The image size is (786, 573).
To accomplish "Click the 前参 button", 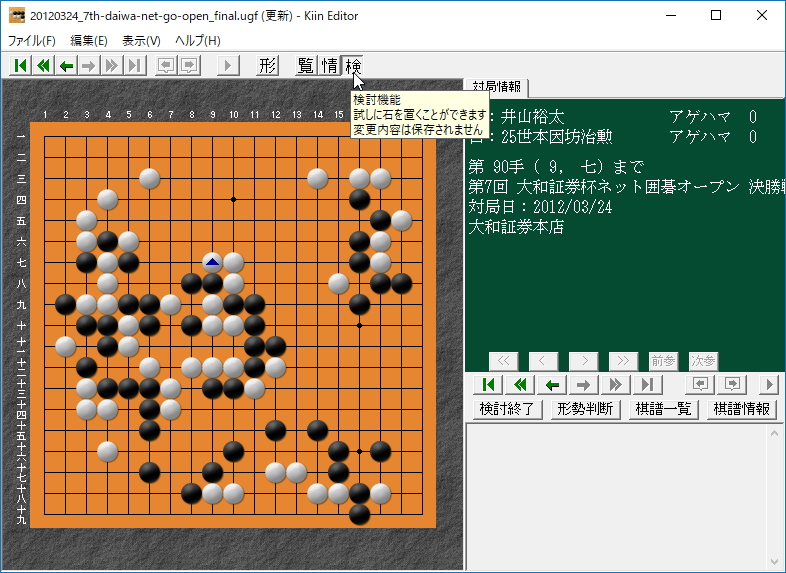I will point(663,361).
